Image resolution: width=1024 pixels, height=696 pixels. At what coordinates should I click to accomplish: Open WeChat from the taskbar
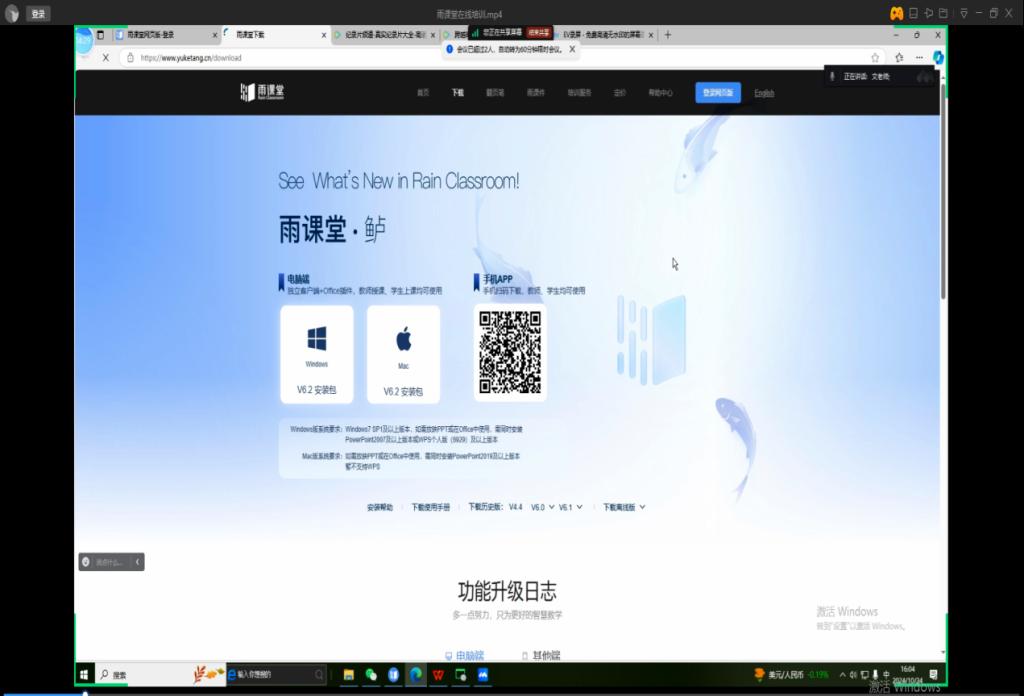[371, 674]
